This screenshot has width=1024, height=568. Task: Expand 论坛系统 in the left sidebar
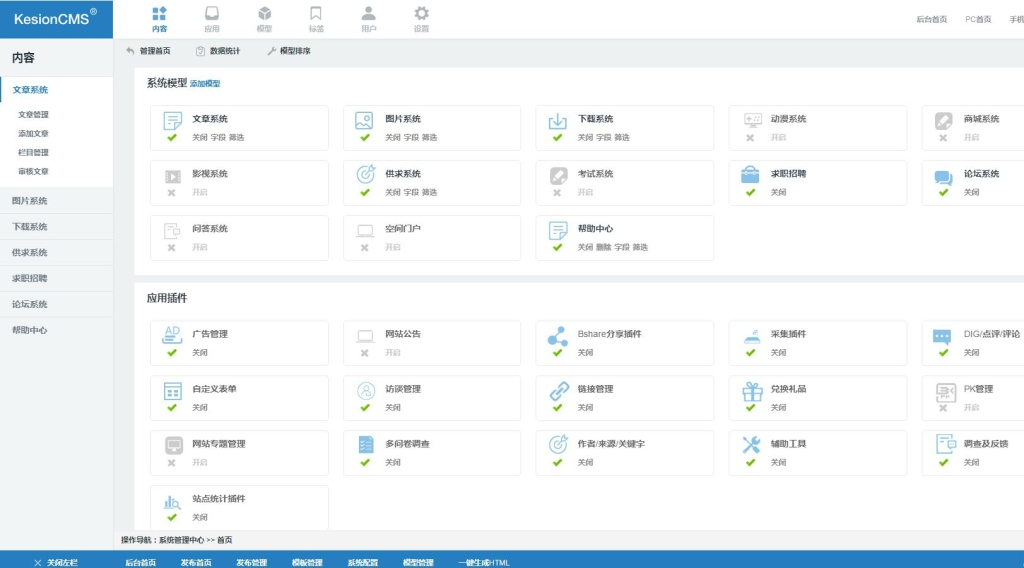[56, 304]
